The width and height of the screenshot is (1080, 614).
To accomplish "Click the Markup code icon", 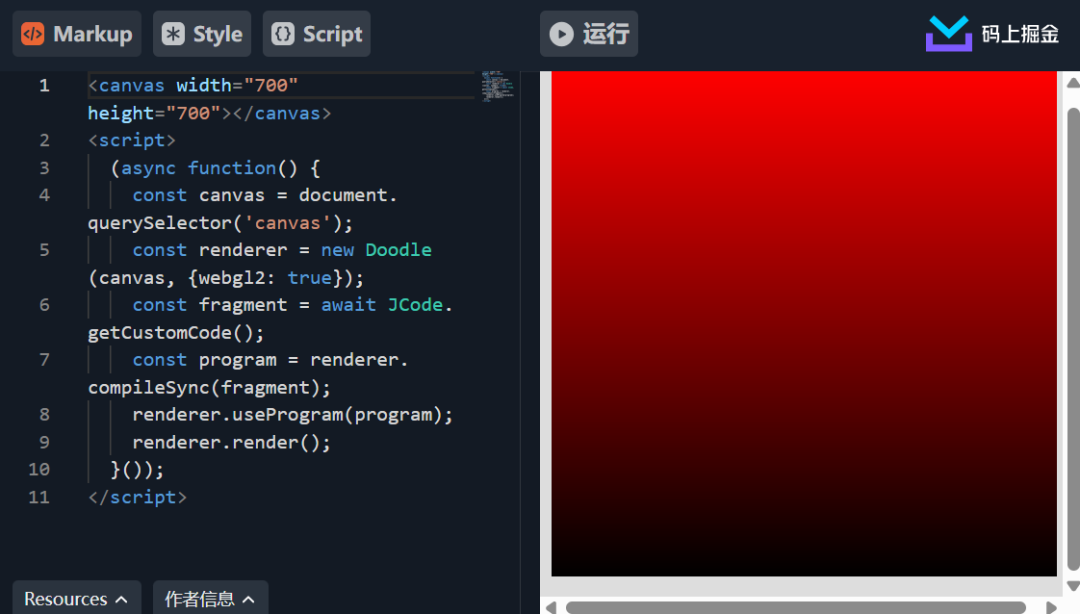I will [32, 34].
